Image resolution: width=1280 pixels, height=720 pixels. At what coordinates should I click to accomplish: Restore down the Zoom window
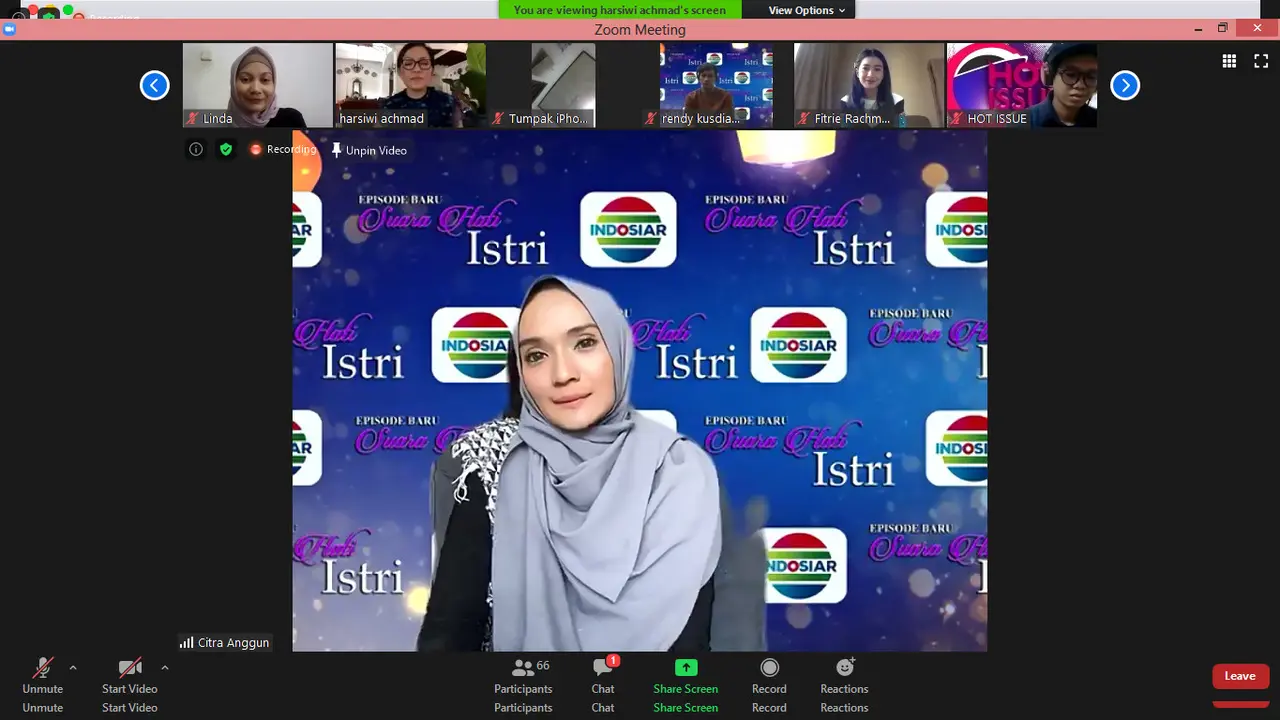tap(1222, 29)
